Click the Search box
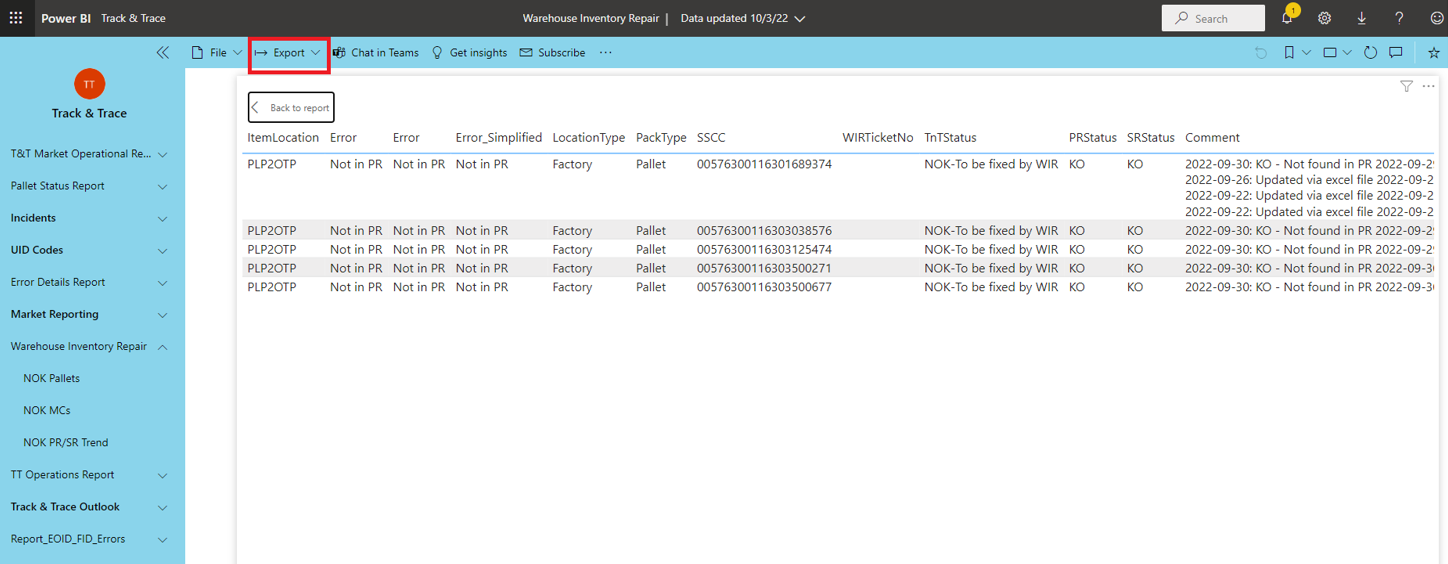 pyautogui.click(x=1214, y=18)
